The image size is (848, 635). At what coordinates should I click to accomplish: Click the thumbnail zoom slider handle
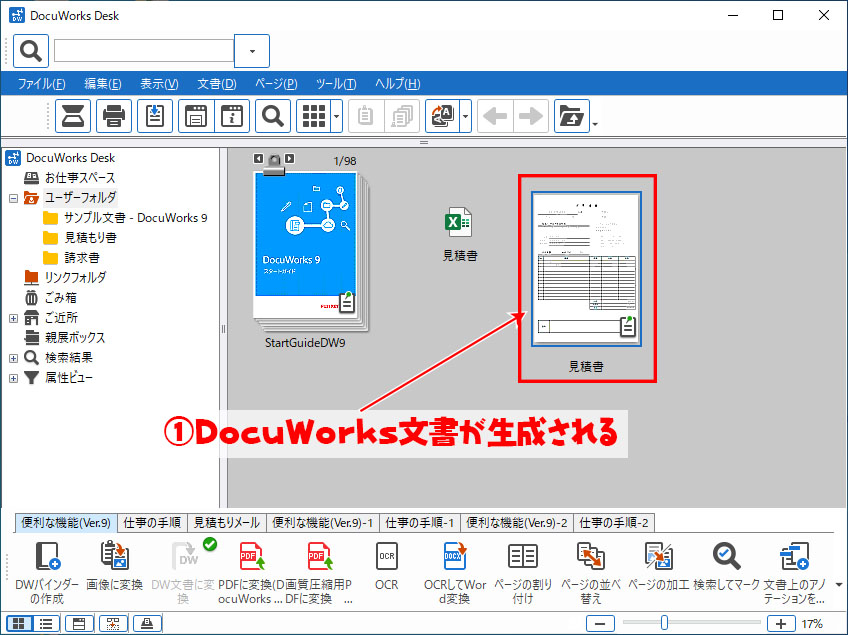pos(664,623)
